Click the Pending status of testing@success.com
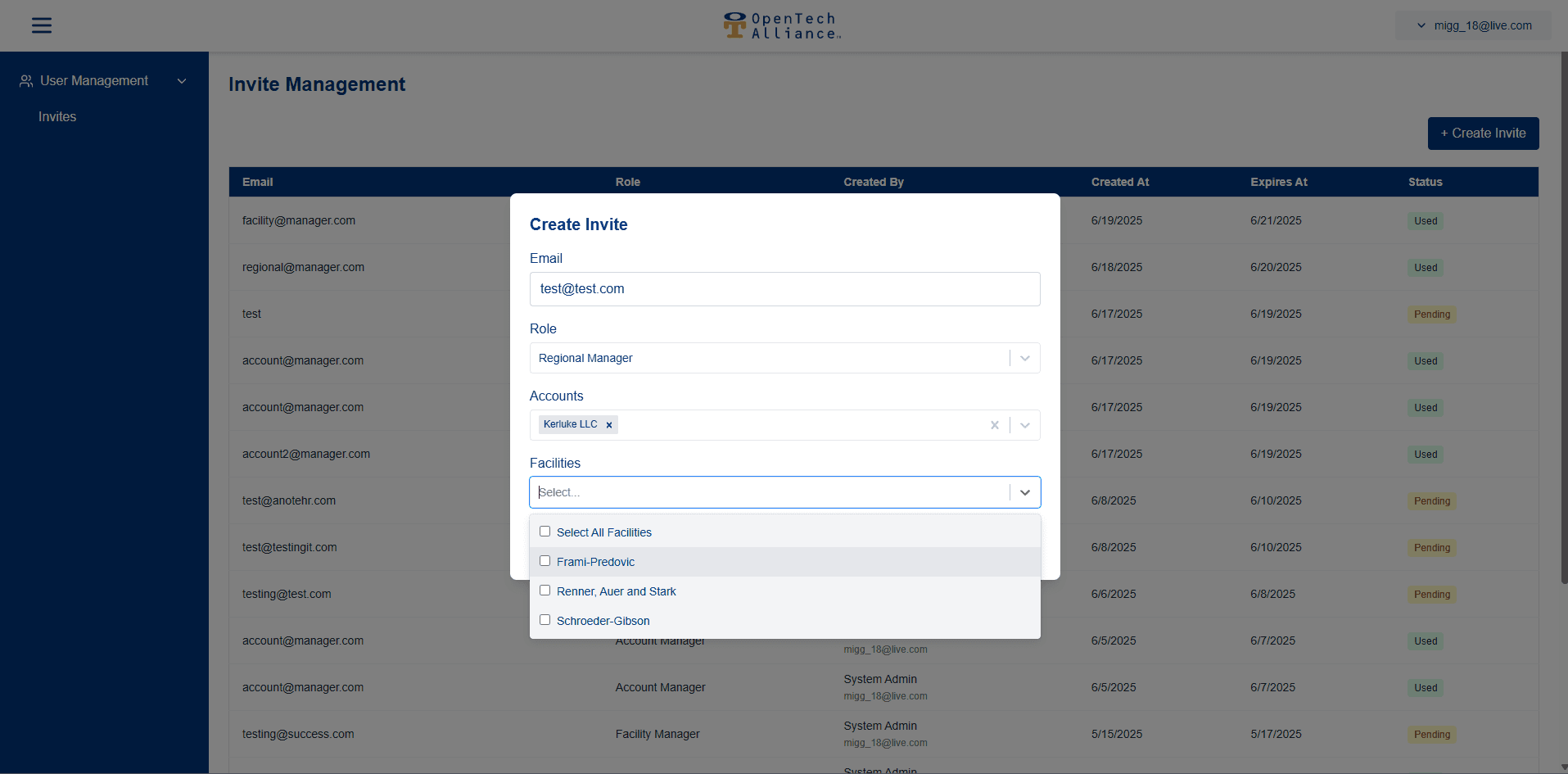 coord(1432,735)
